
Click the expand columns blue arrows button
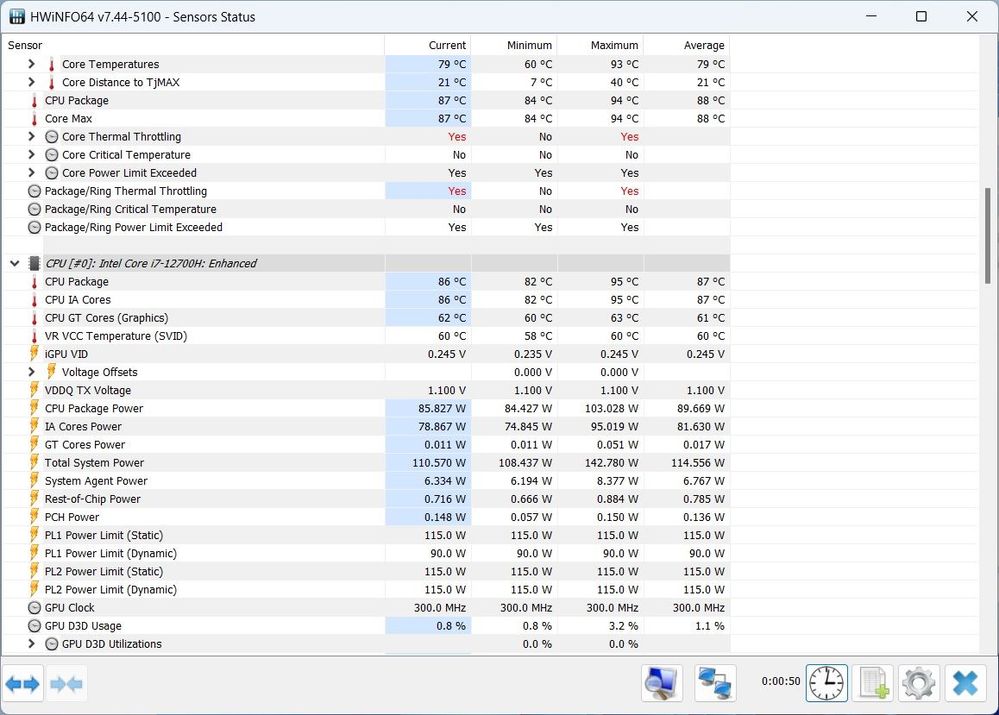[x=22, y=684]
